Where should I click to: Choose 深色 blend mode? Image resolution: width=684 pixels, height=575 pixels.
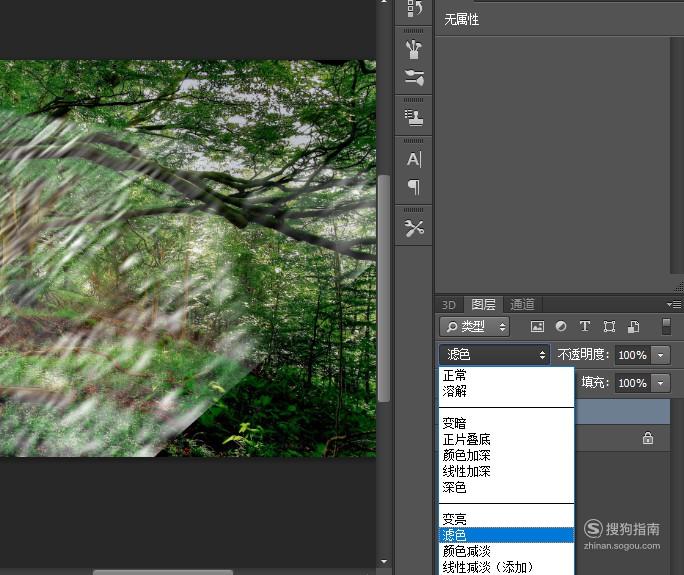pos(506,487)
